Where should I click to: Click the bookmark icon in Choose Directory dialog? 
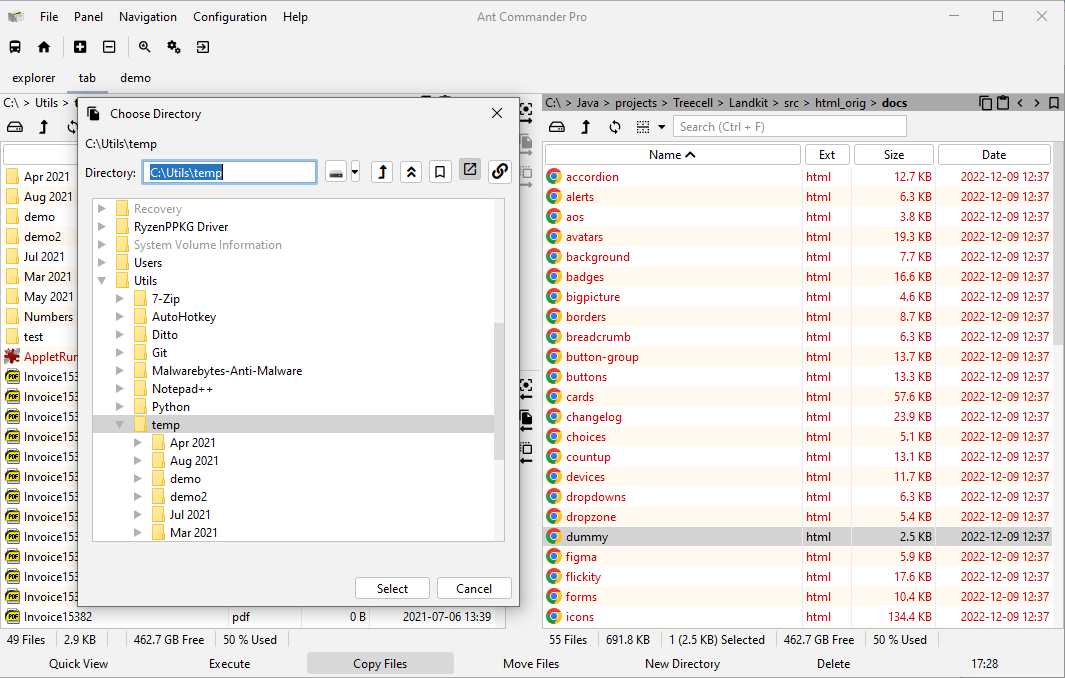(x=440, y=173)
